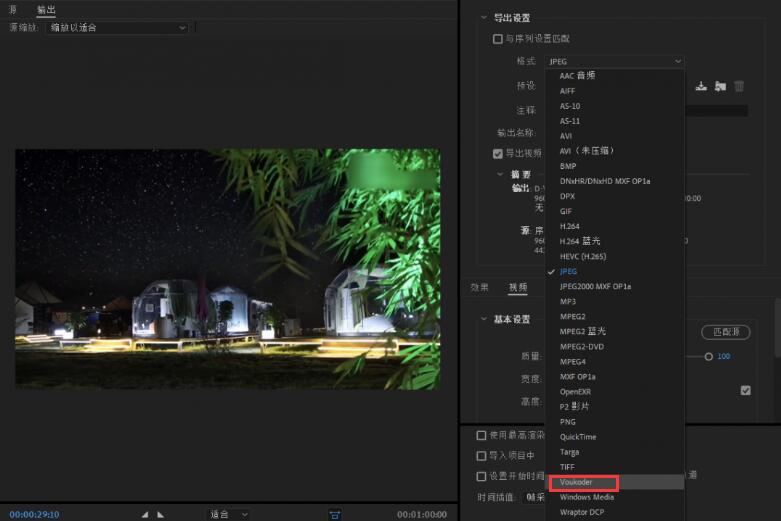Image resolution: width=781 pixels, height=521 pixels.
Task: Adjust the quality slider handle
Action: tap(708, 357)
